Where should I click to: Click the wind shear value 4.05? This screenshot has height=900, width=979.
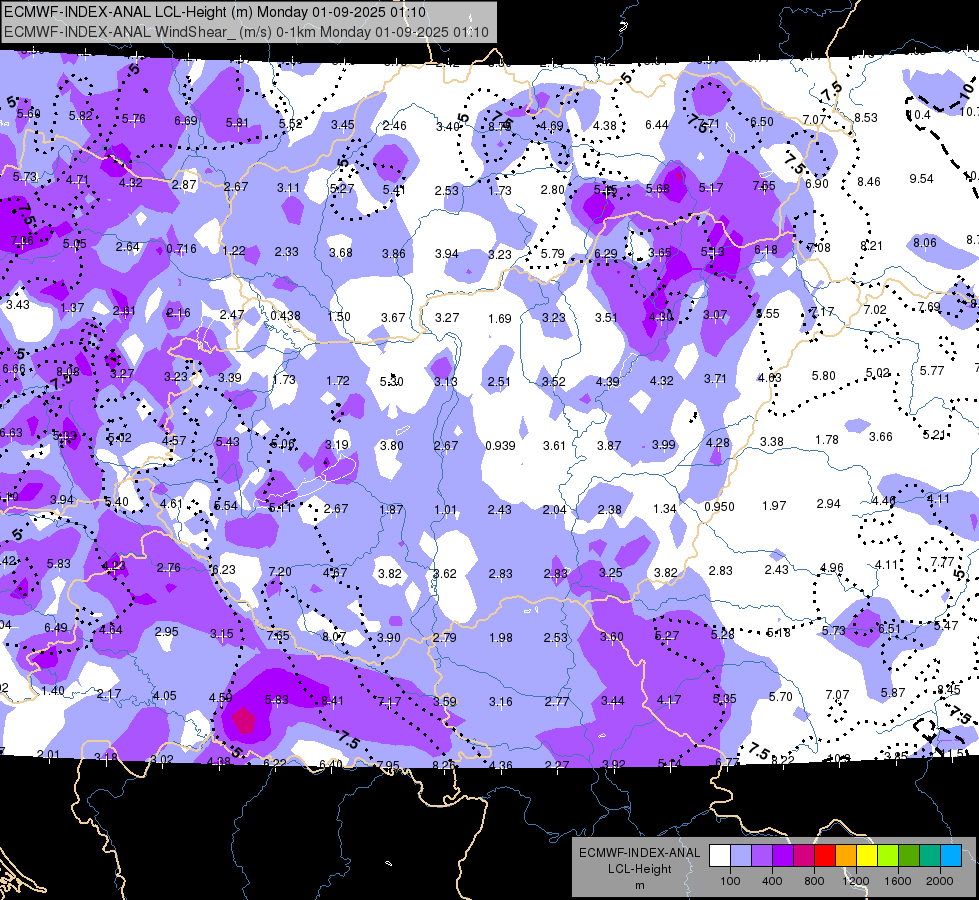(165, 695)
